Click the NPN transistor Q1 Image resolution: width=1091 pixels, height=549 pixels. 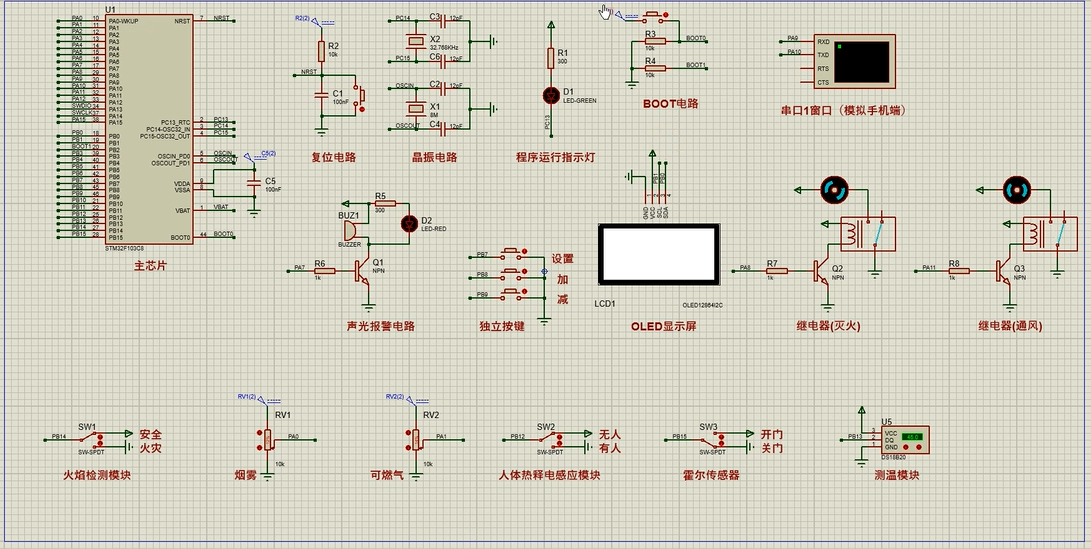pyautogui.click(x=364, y=271)
